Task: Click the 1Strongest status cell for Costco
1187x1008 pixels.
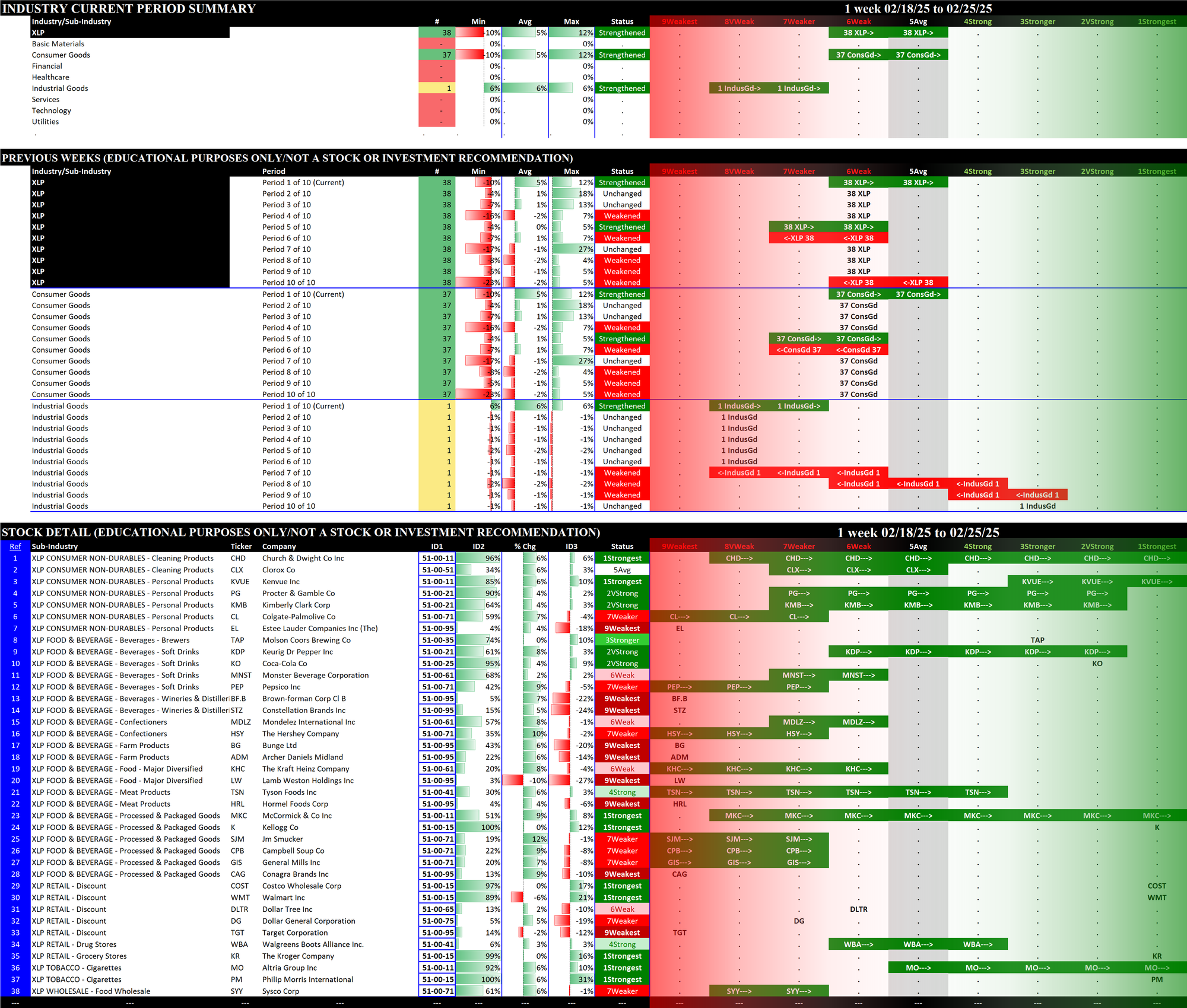Action: click(x=622, y=886)
